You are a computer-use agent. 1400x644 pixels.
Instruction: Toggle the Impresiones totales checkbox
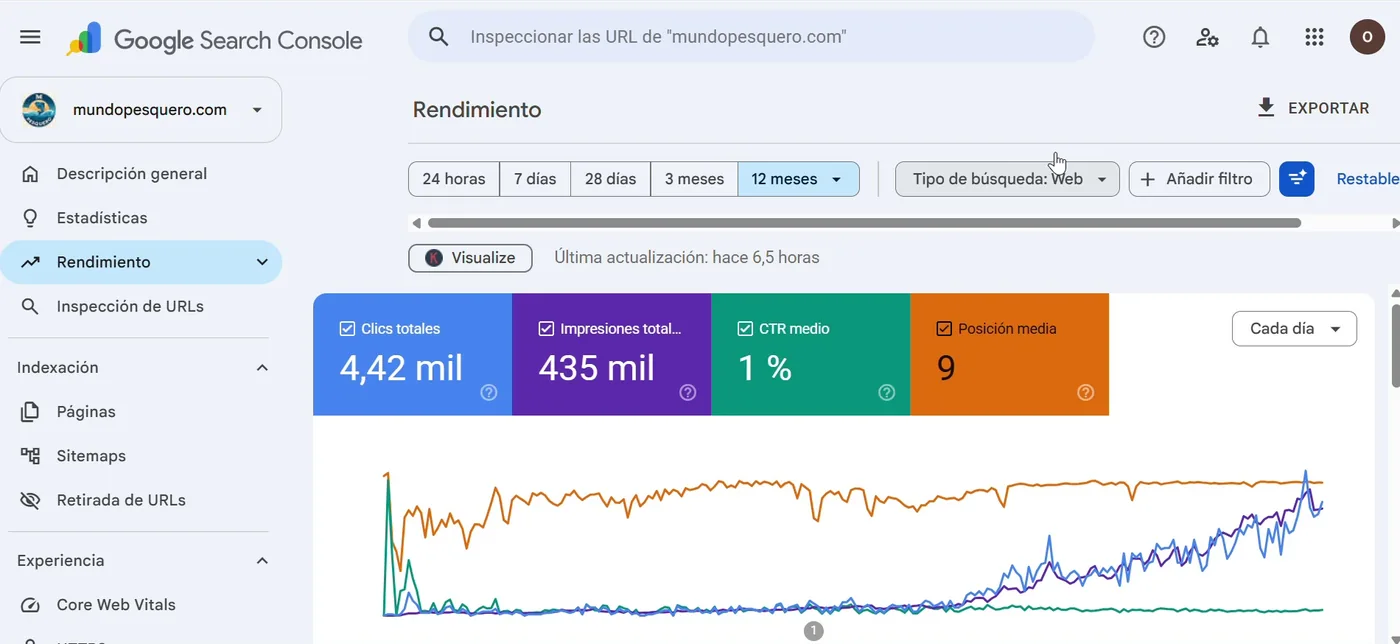coord(546,328)
